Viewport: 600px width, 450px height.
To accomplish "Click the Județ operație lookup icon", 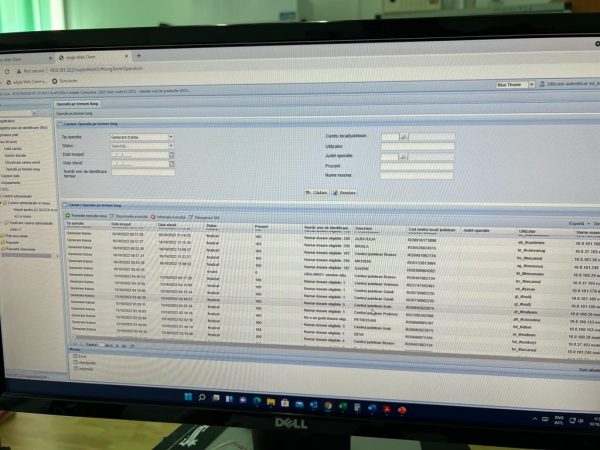I will pyautogui.click(x=403, y=156).
